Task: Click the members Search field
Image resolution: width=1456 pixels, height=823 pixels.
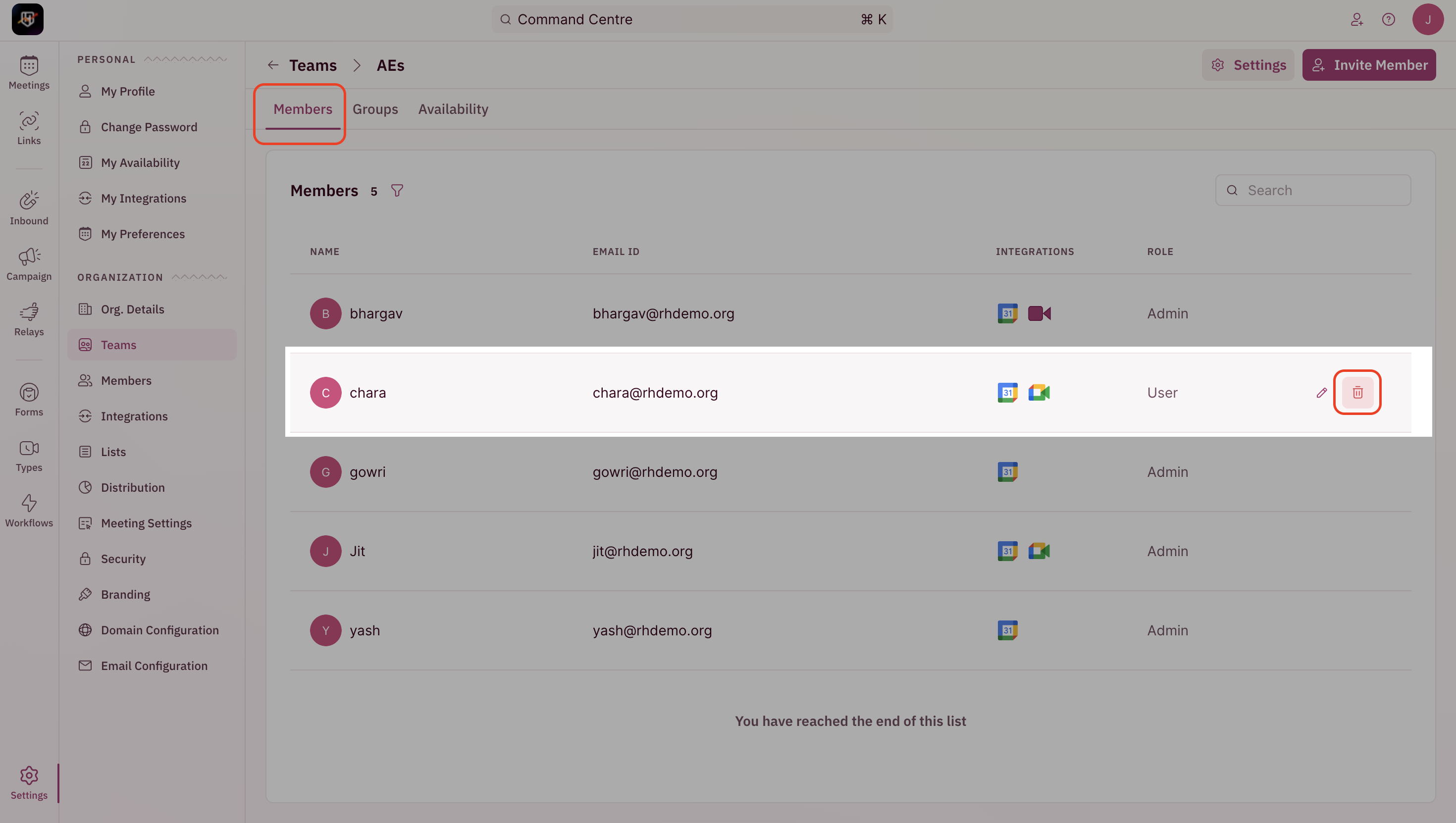Action: (1313, 190)
